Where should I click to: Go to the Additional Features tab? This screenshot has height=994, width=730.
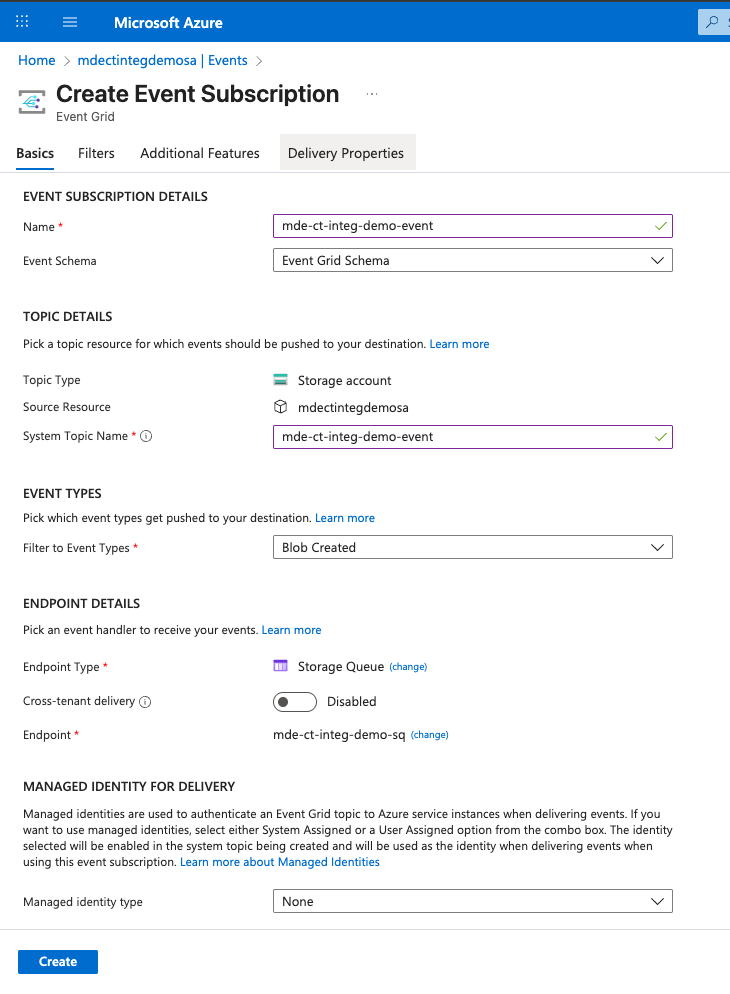click(200, 153)
